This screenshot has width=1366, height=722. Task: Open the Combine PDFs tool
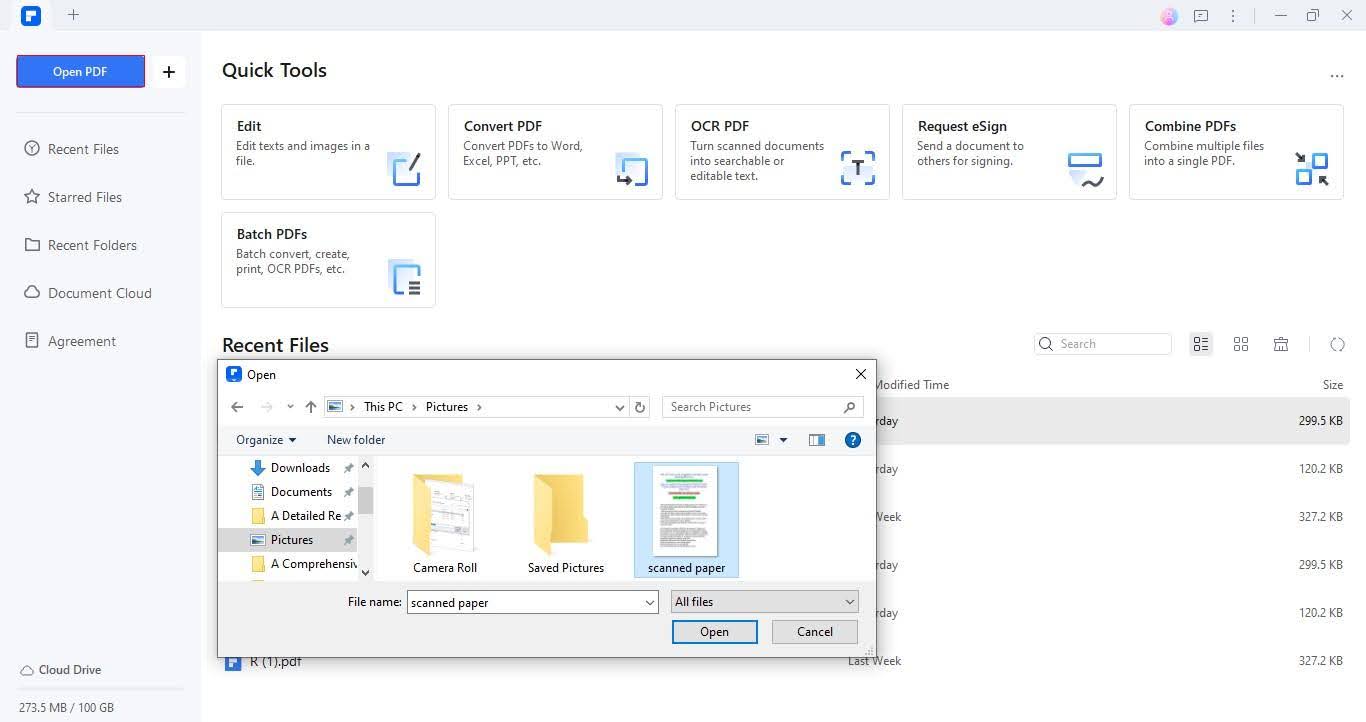click(x=1236, y=150)
